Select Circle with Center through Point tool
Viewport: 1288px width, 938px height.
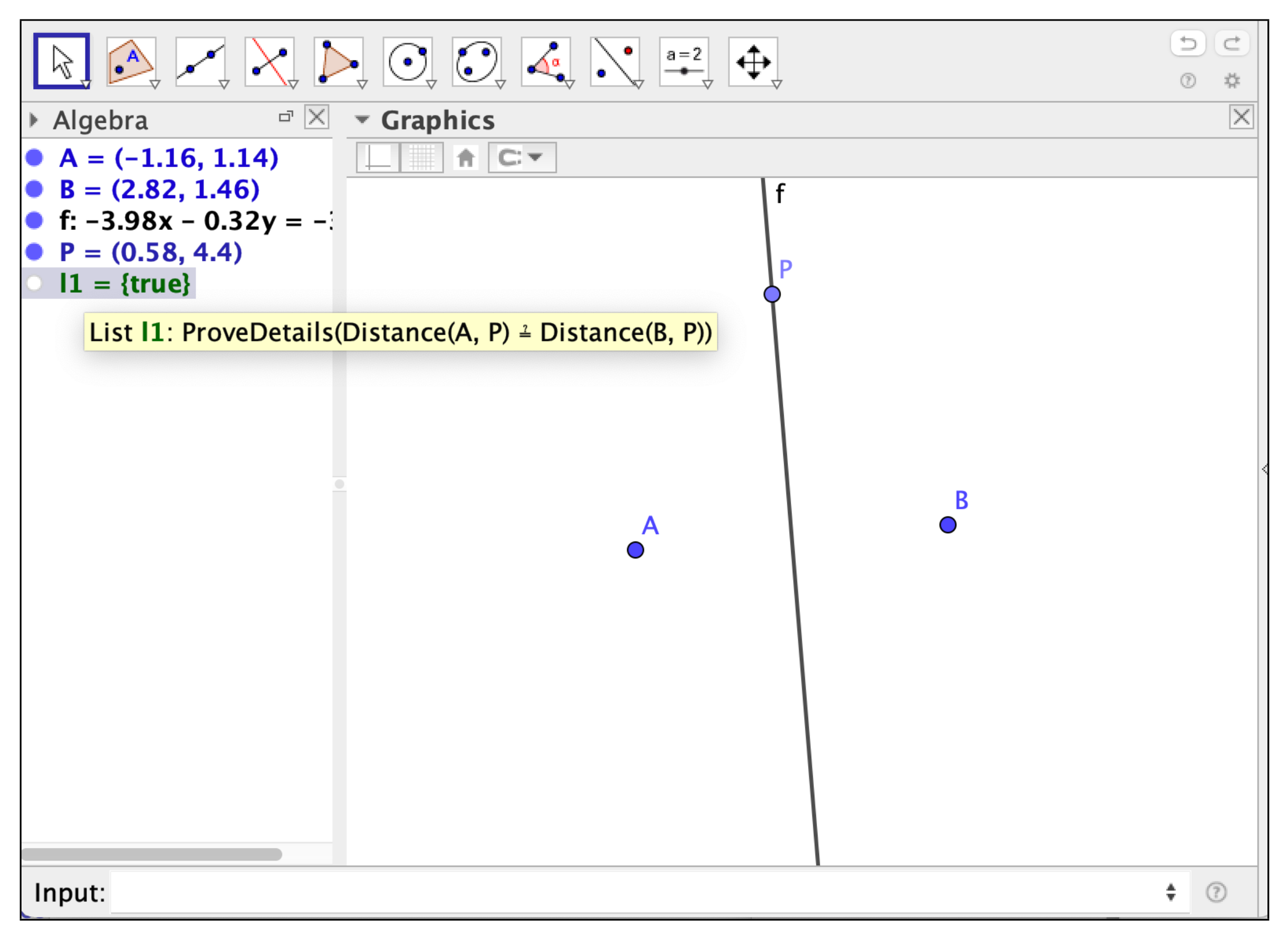(x=407, y=61)
